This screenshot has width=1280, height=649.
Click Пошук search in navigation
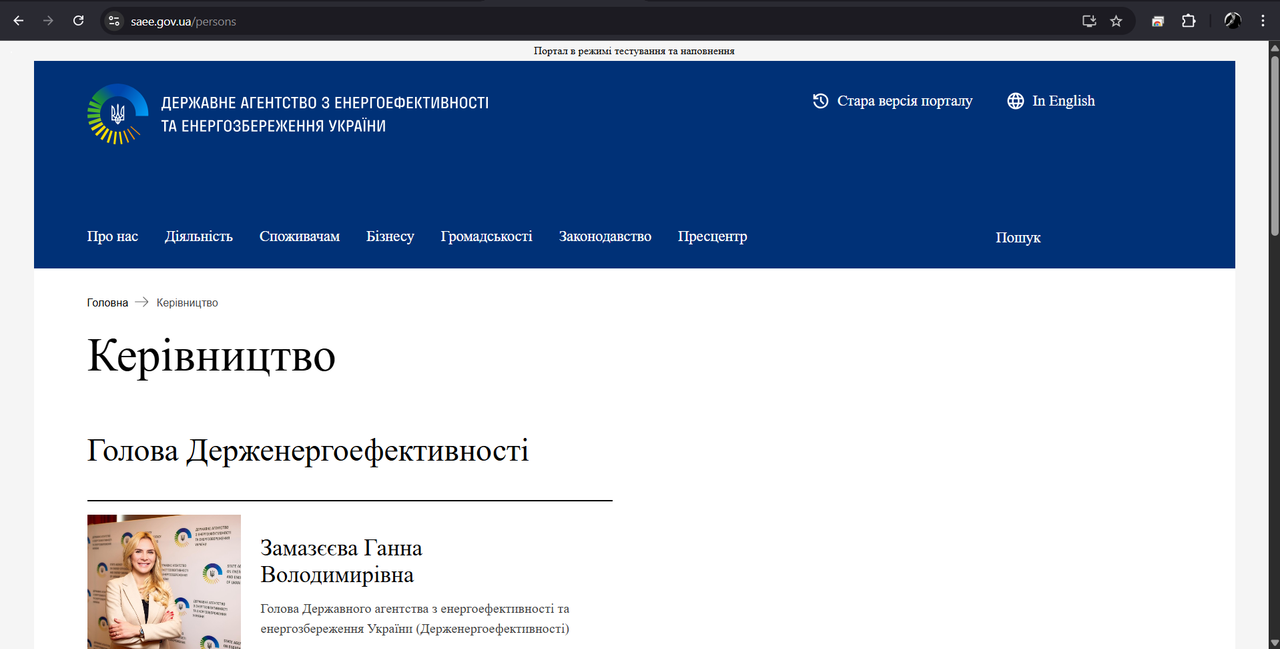(1018, 238)
